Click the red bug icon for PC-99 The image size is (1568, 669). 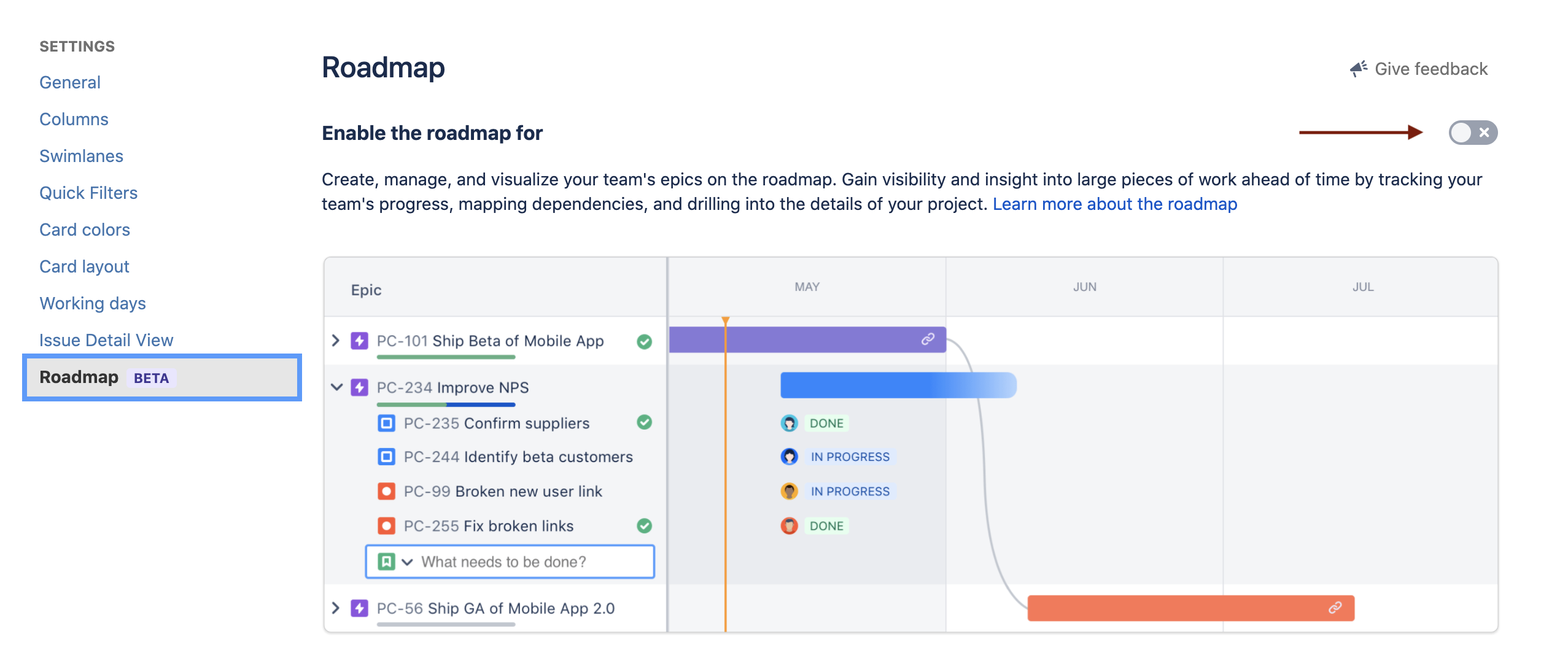point(386,491)
